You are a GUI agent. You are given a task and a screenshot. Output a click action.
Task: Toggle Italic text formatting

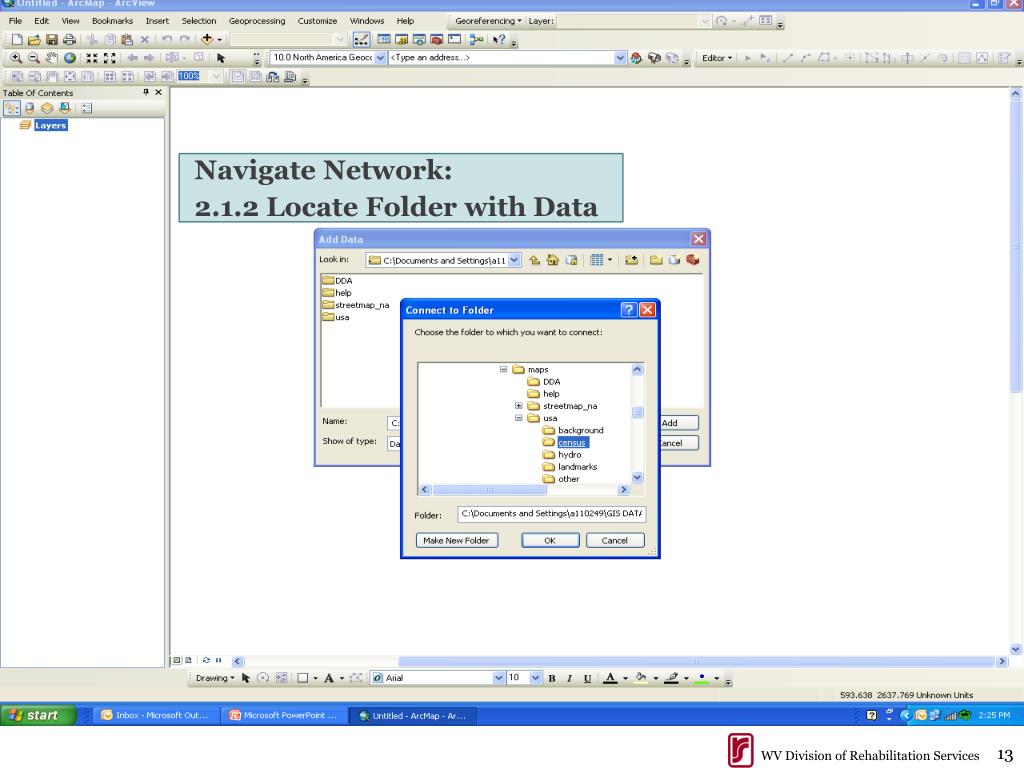[569, 679]
